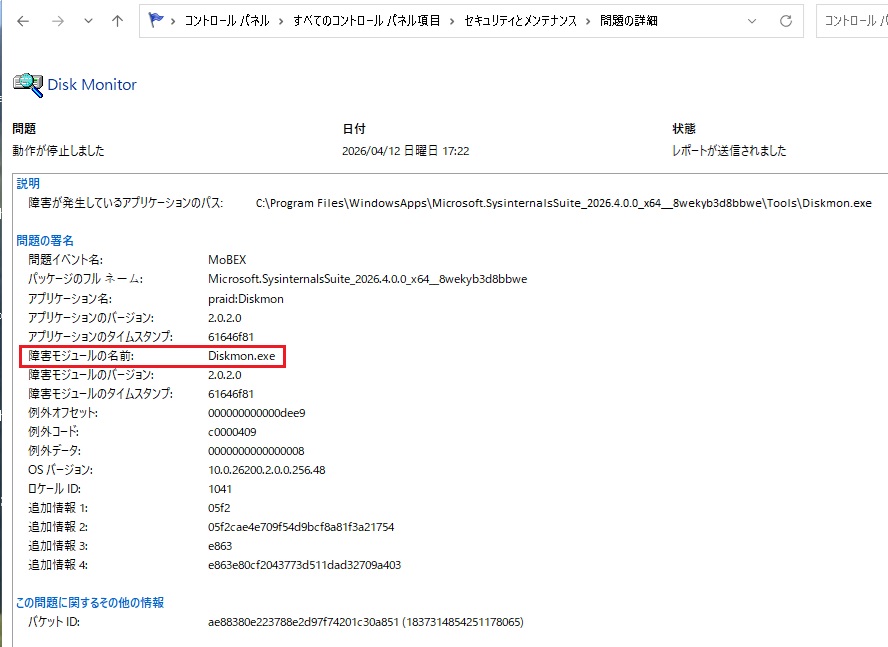Click the バケット ID: label
The width and height of the screenshot is (888, 647).
54,622
